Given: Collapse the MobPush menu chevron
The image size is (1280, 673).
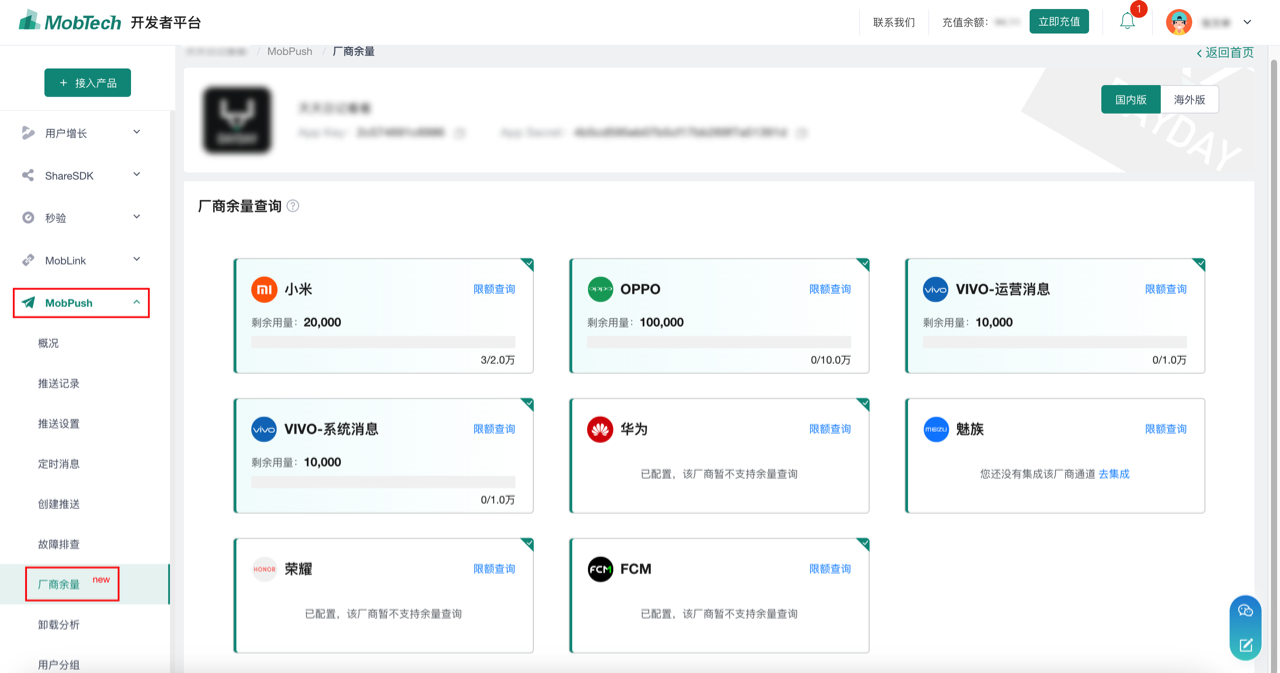Looking at the screenshot, I should 137,302.
